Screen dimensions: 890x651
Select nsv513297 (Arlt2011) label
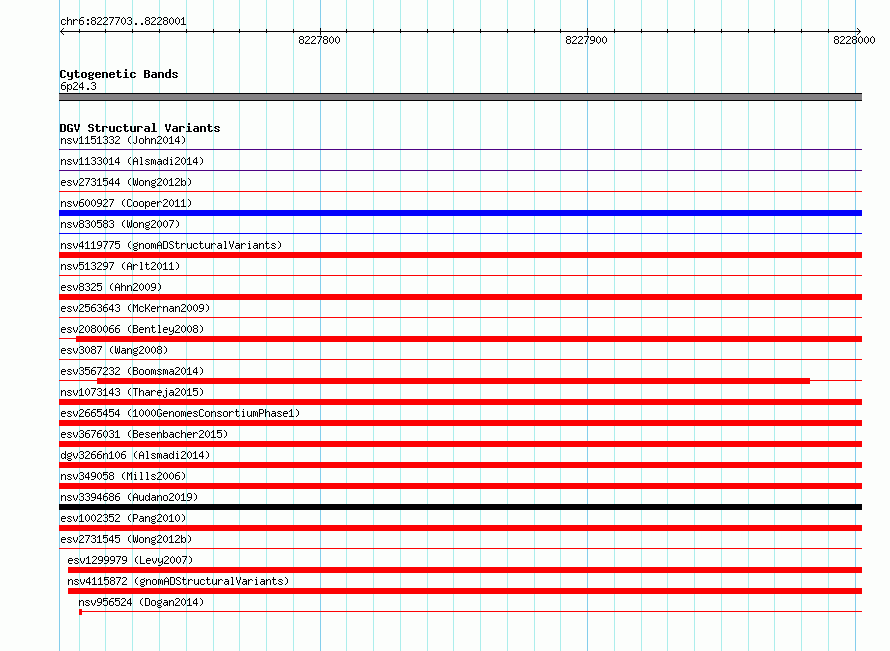pos(120,266)
